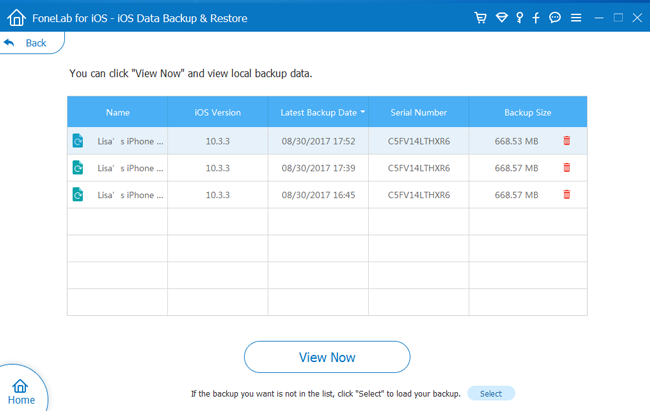Click iOS version 10.3.3 in the 17:52 row
This screenshot has width=650, height=411.
pyautogui.click(x=218, y=141)
